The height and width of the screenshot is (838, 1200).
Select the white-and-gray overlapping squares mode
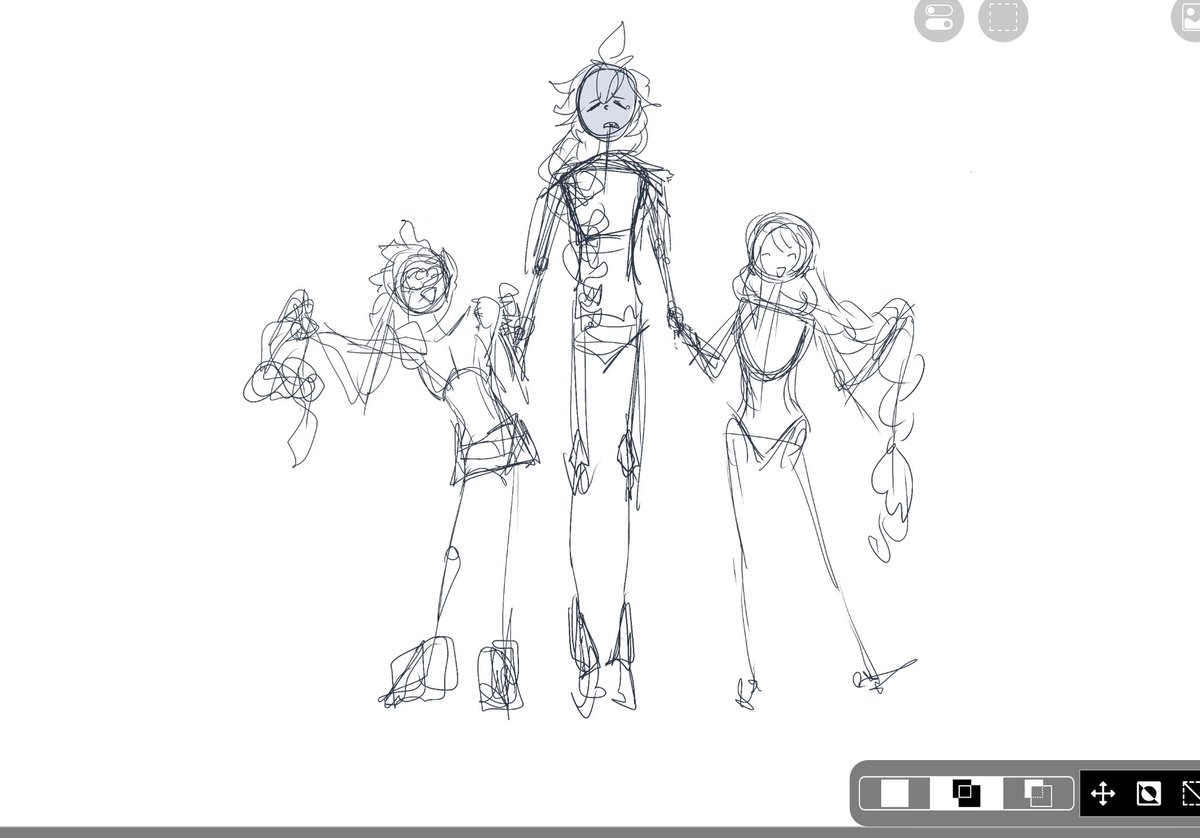[1037, 794]
